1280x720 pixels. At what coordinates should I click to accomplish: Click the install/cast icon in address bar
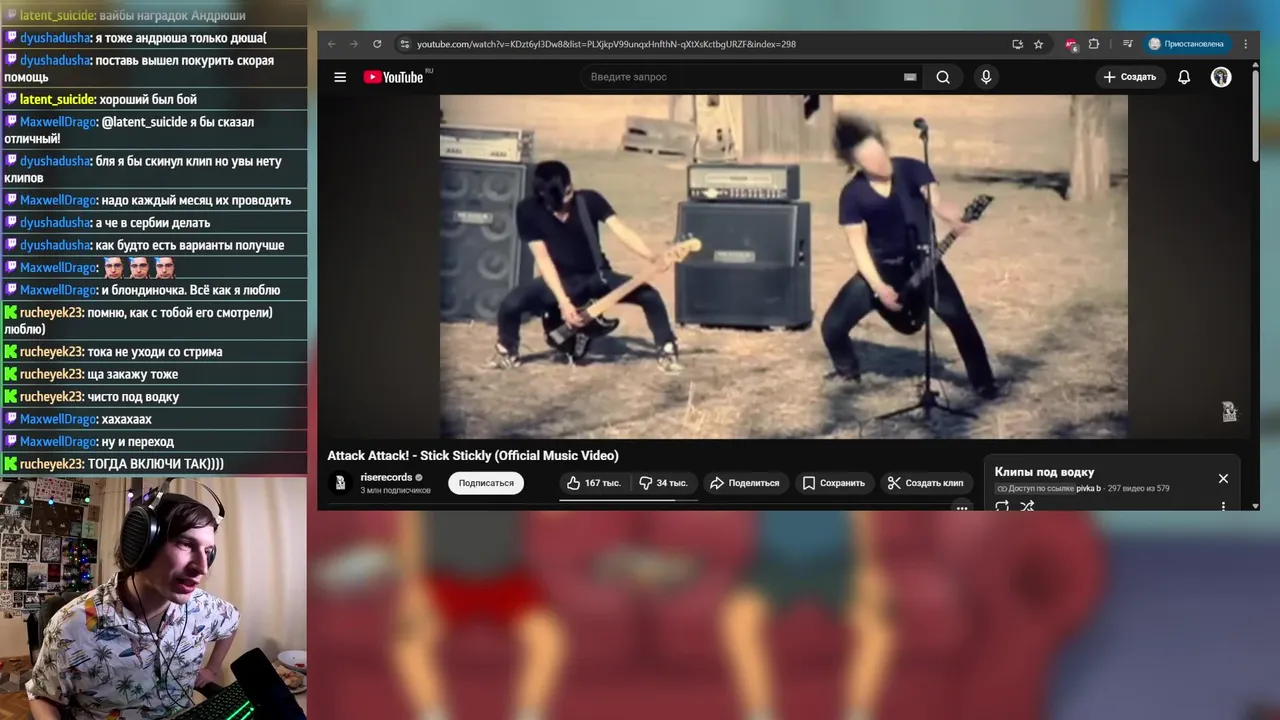[x=1017, y=44]
